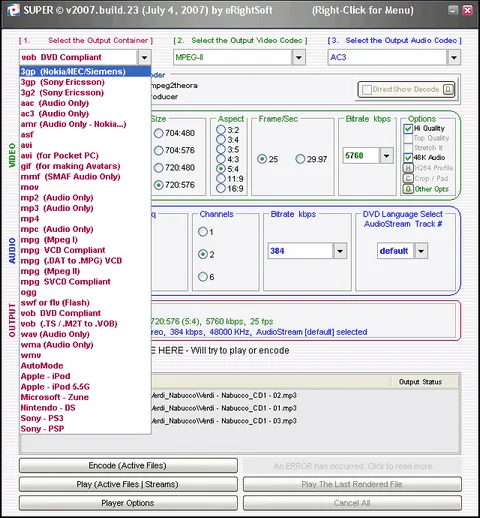Choose the 3:2 aspect ratio
The height and width of the screenshot is (518, 480).
coord(221,130)
